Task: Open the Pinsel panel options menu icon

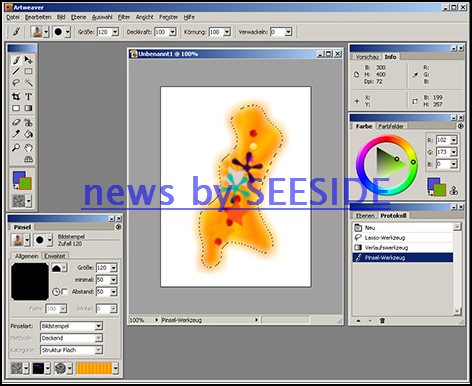Action: point(118,227)
